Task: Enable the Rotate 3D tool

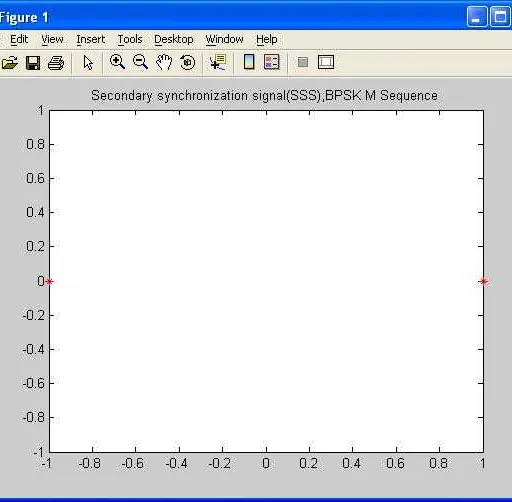Action: point(187,62)
